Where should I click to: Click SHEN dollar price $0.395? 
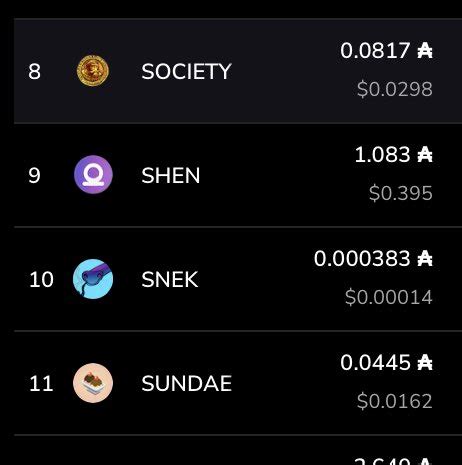point(401,193)
